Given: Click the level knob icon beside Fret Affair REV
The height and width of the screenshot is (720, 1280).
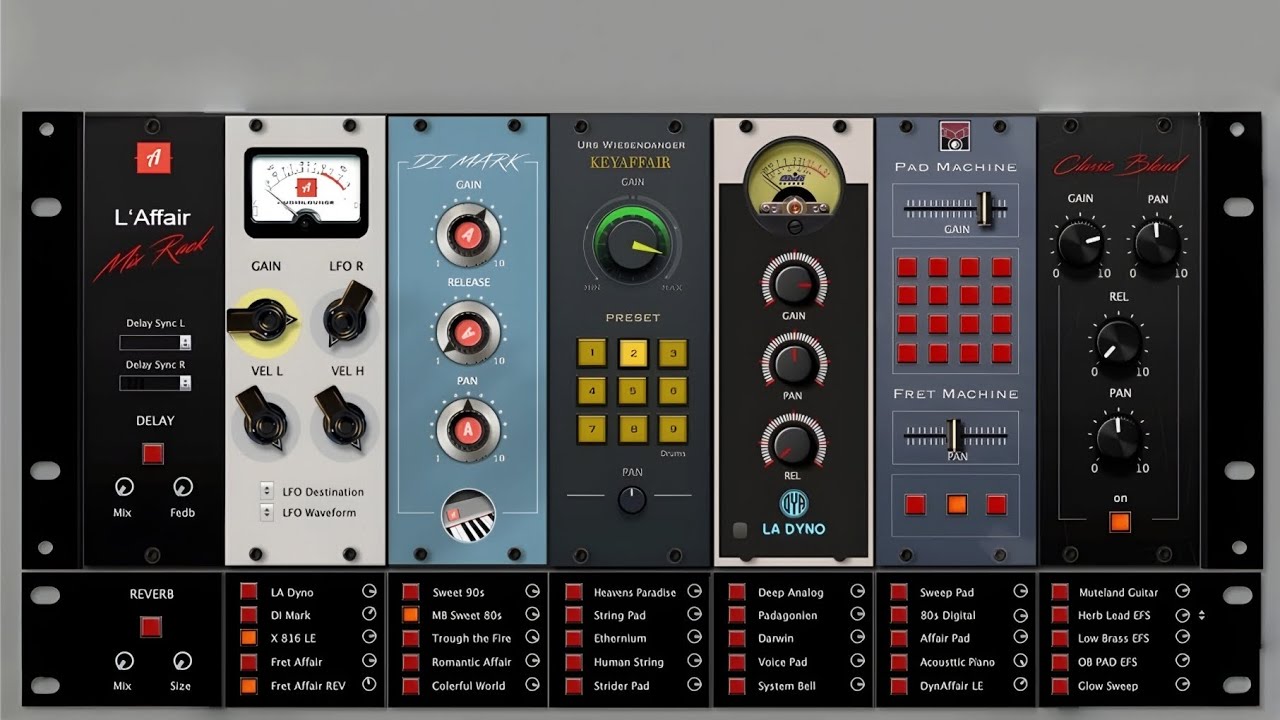Looking at the screenshot, I should 370,685.
